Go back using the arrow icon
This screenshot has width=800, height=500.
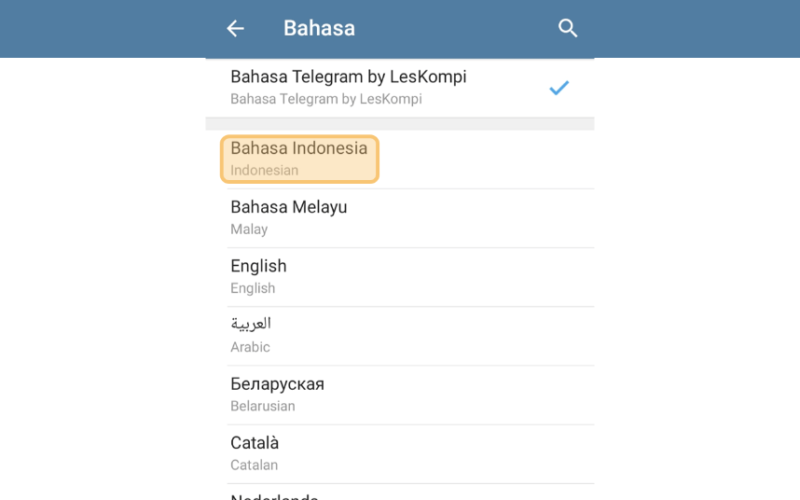(x=235, y=28)
